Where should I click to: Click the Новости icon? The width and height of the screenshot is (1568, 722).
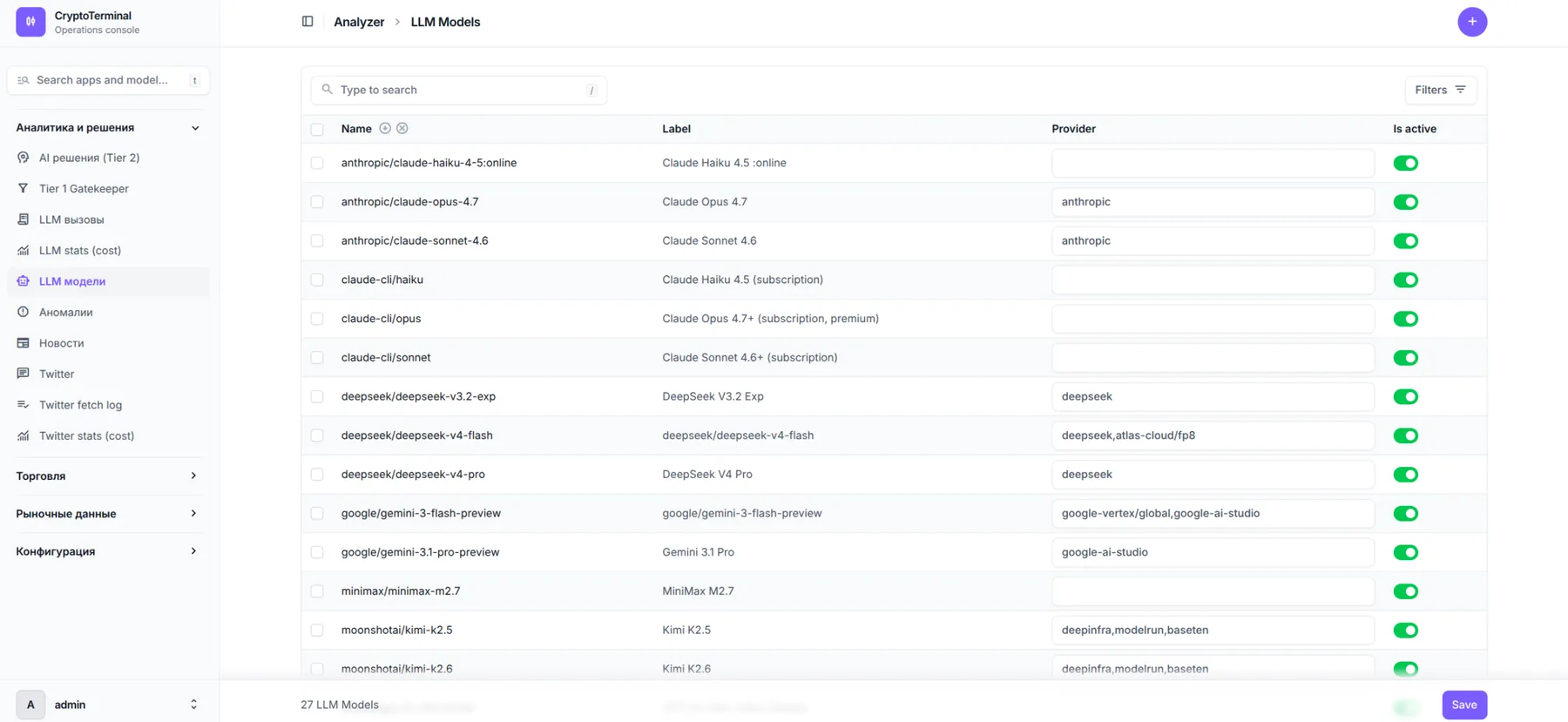[x=24, y=343]
